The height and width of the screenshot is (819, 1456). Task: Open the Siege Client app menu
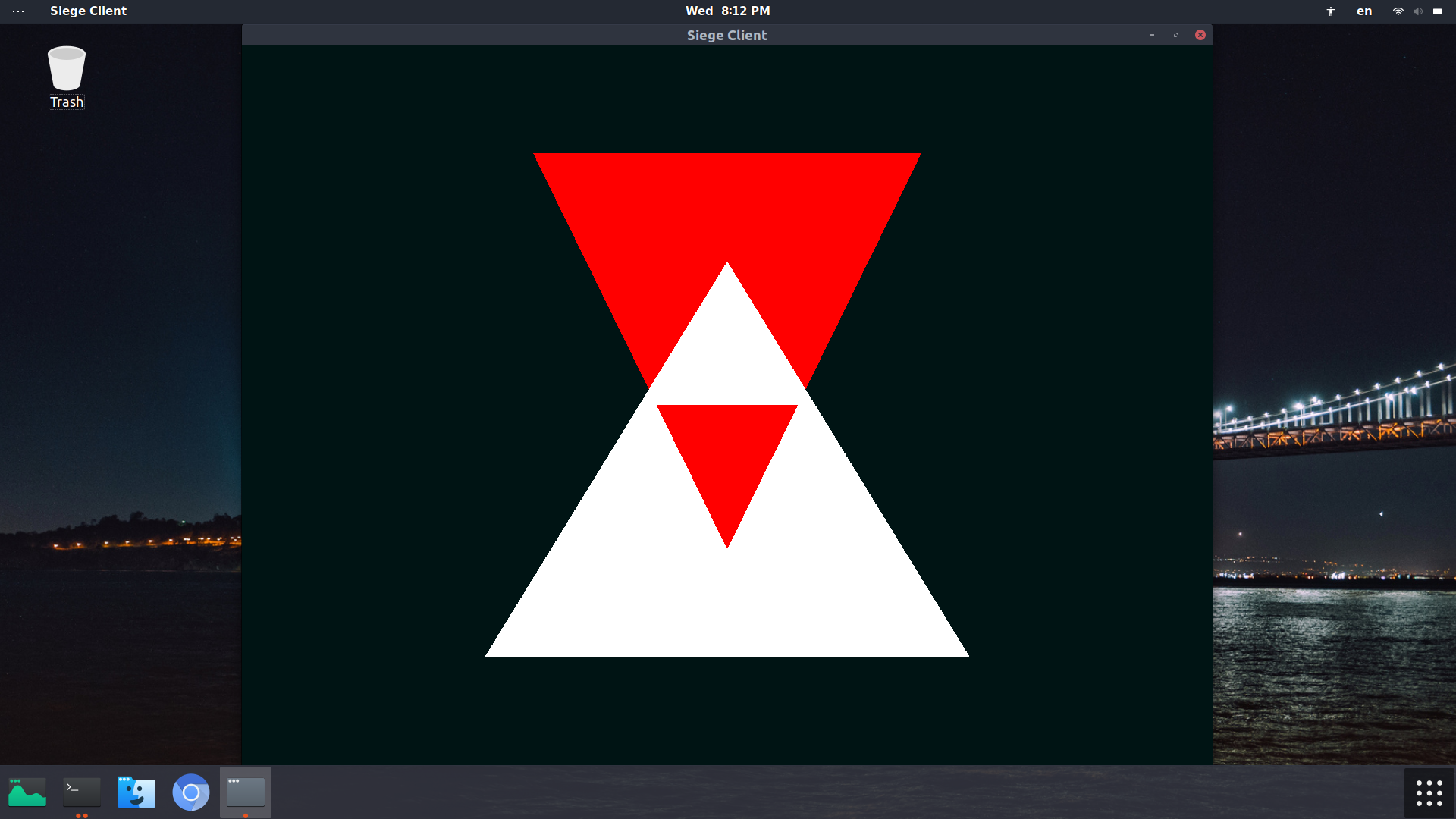[x=88, y=11]
